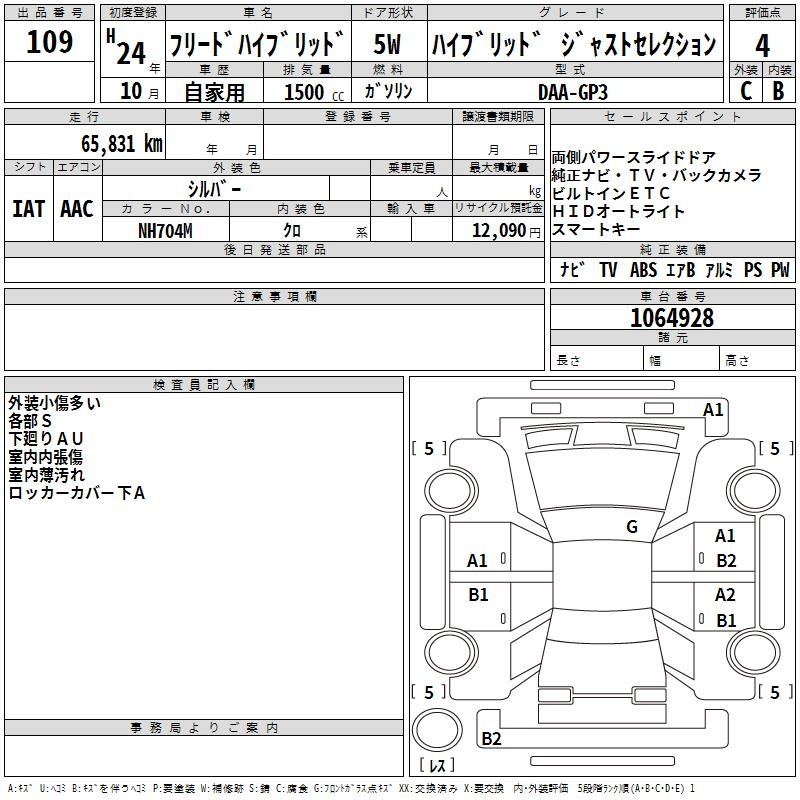The width and height of the screenshot is (800, 800).
Task: Click B1 mark on left rear door
Action: point(478,595)
